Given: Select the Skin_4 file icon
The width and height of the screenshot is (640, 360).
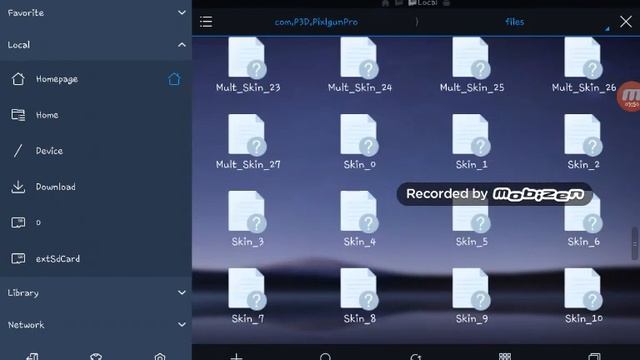Looking at the screenshot, I should (359, 212).
